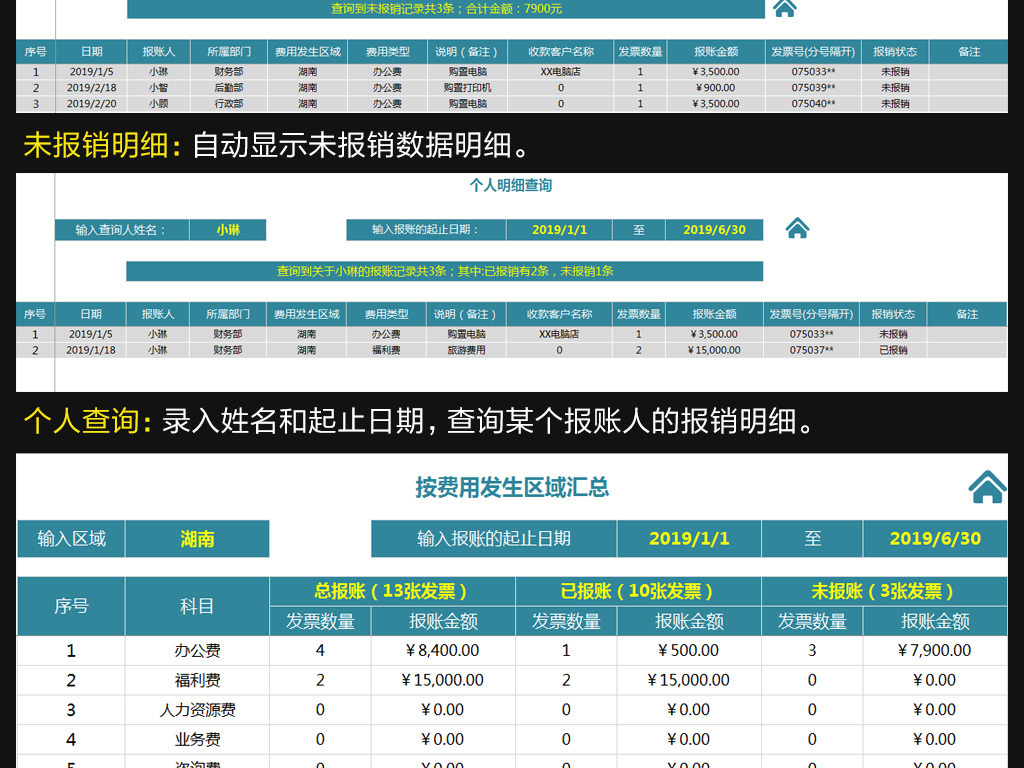The image size is (1024, 768).
Task: Click the home icon next to the 7900元 result banner
Action: point(785,8)
